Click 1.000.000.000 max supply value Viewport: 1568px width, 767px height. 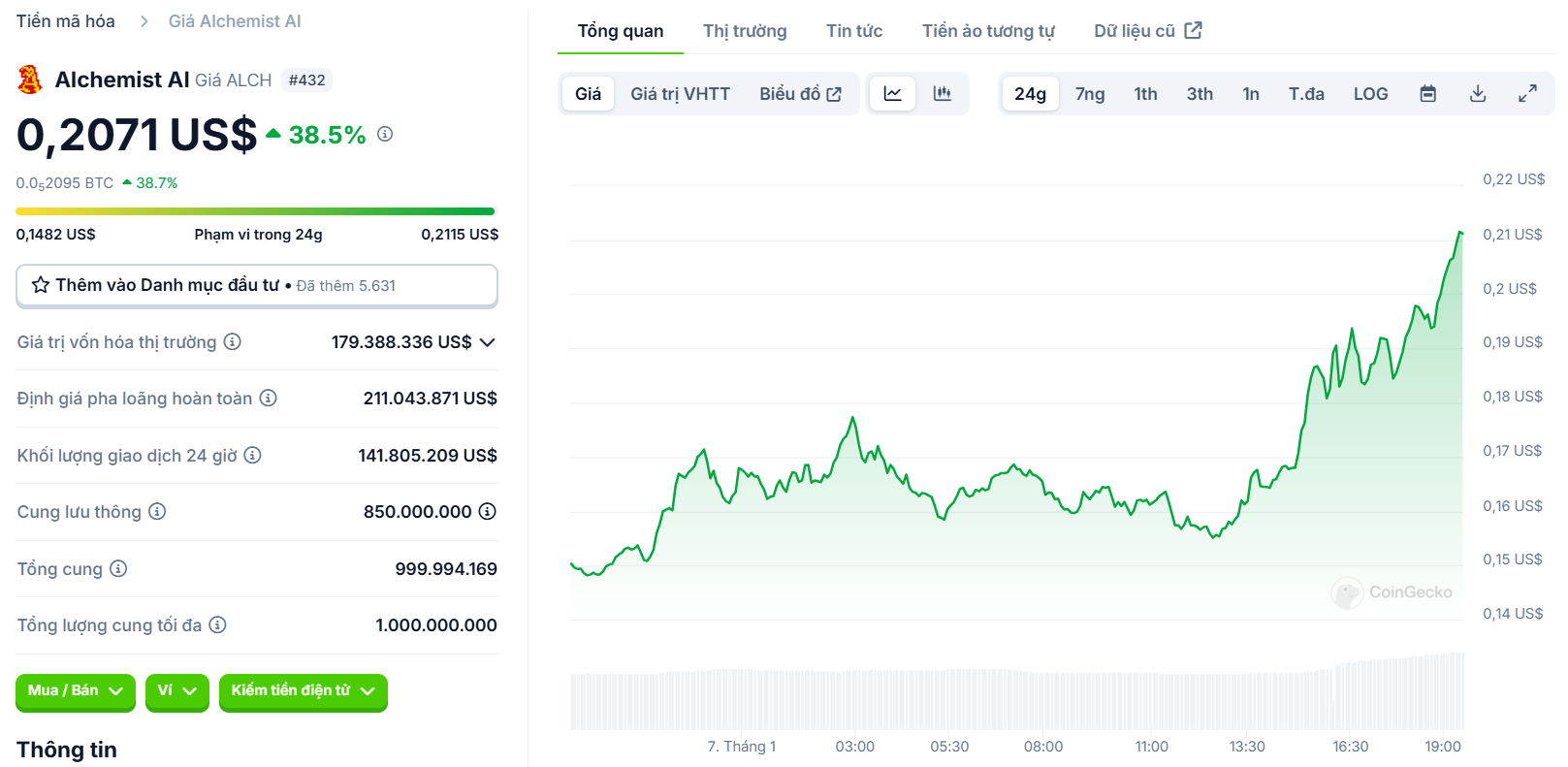point(436,625)
